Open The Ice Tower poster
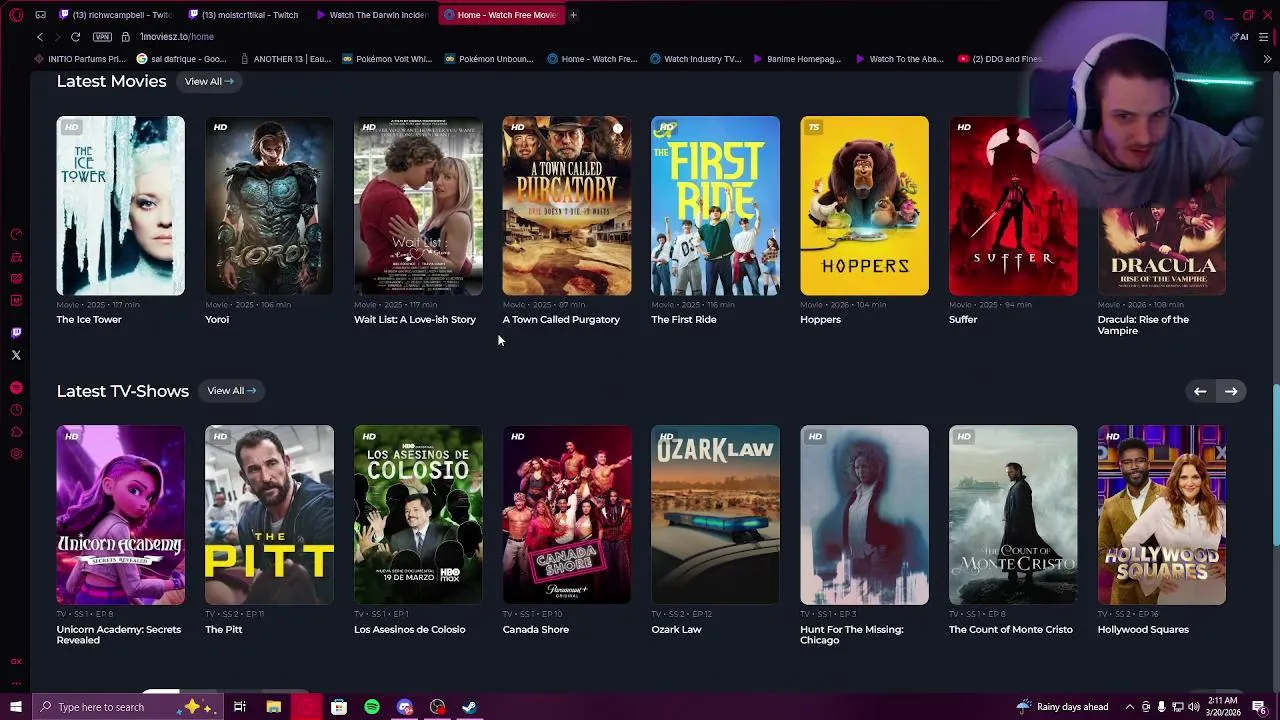1280x720 pixels. pyautogui.click(x=120, y=206)
